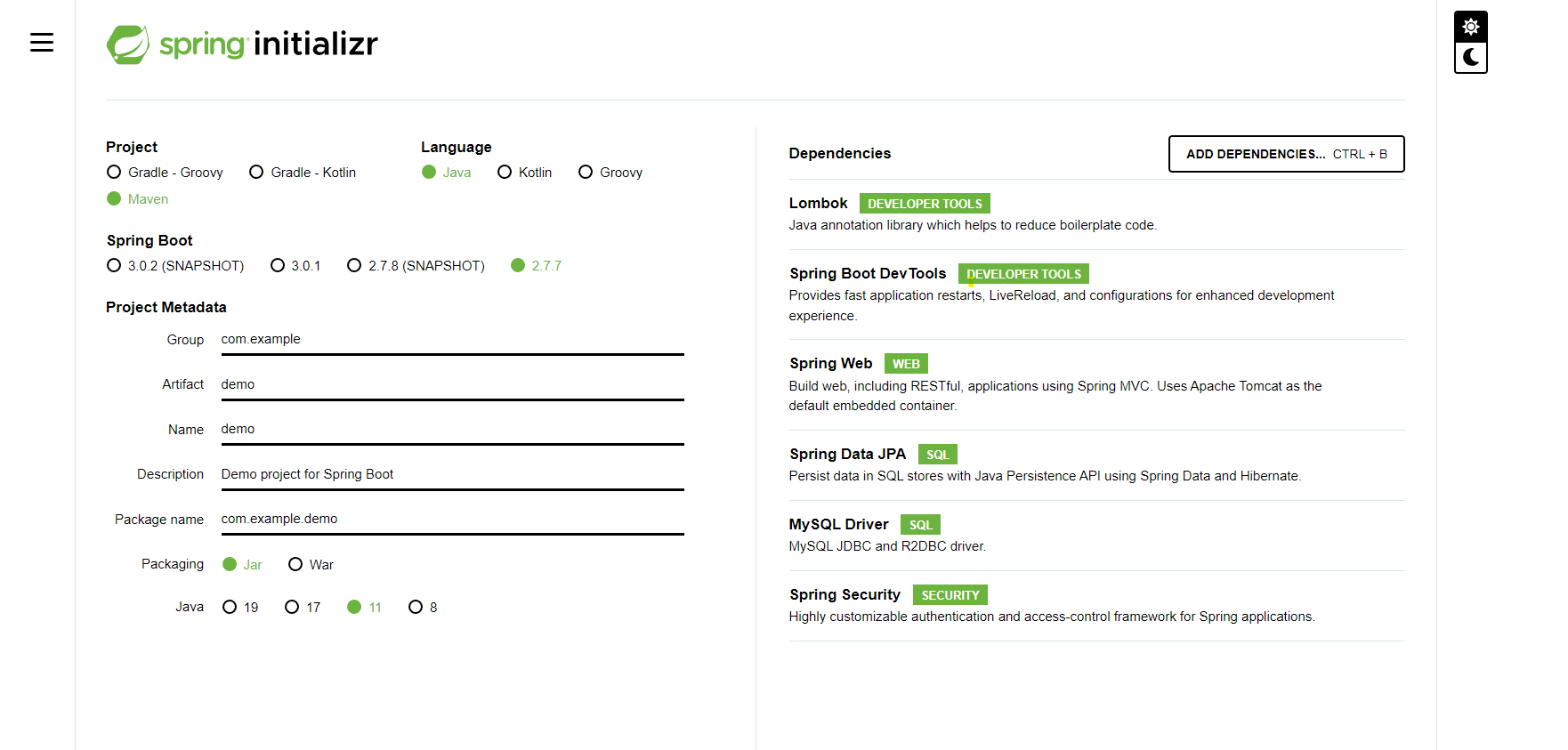
Task: Choose Kotlin as the language
Action: click(x=524, y=172)
